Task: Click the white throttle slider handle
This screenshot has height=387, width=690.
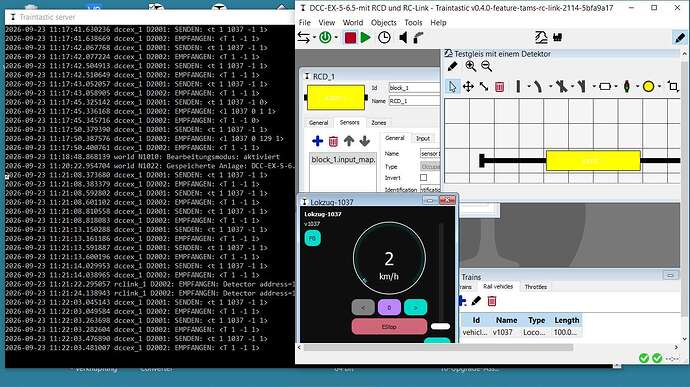Action: click(440, 326)
